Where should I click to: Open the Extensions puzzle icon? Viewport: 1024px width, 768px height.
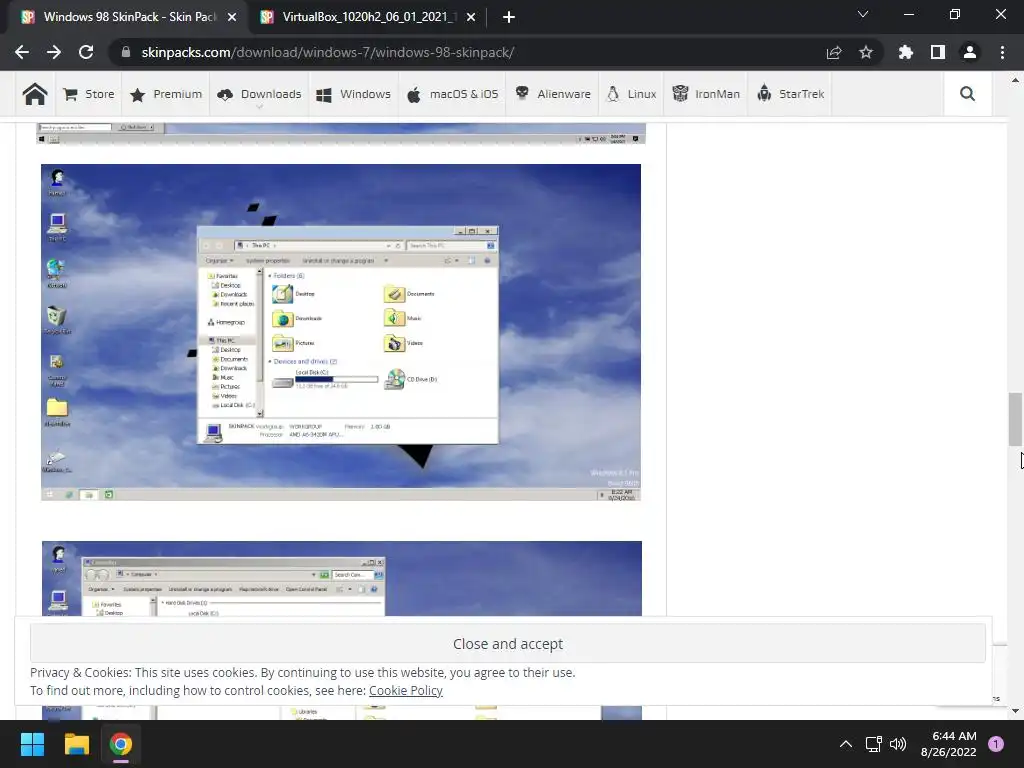pyautogui.click(x=905, y=52)
